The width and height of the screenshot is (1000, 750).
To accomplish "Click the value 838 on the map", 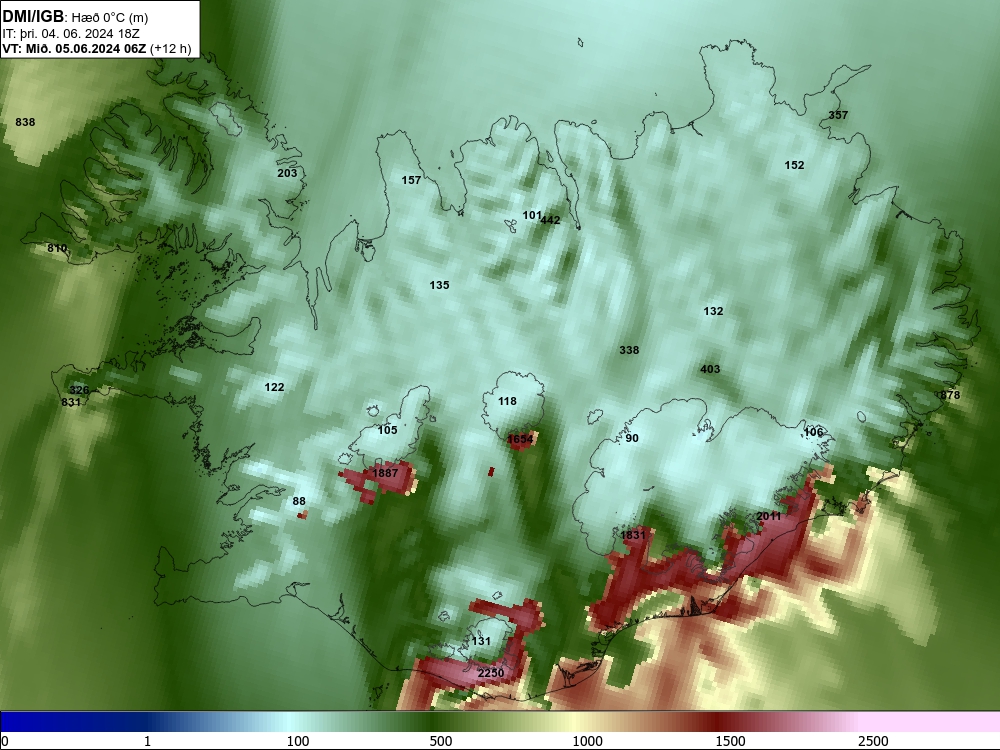I will (26, 122).
